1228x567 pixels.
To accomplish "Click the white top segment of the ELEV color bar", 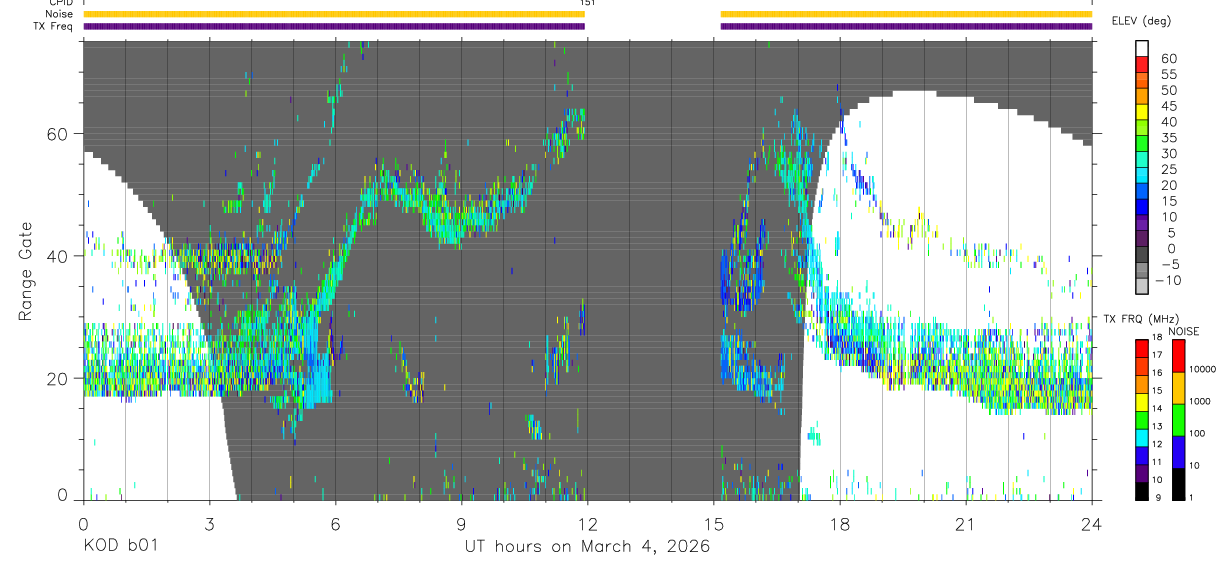I will tap(1141, 49).
